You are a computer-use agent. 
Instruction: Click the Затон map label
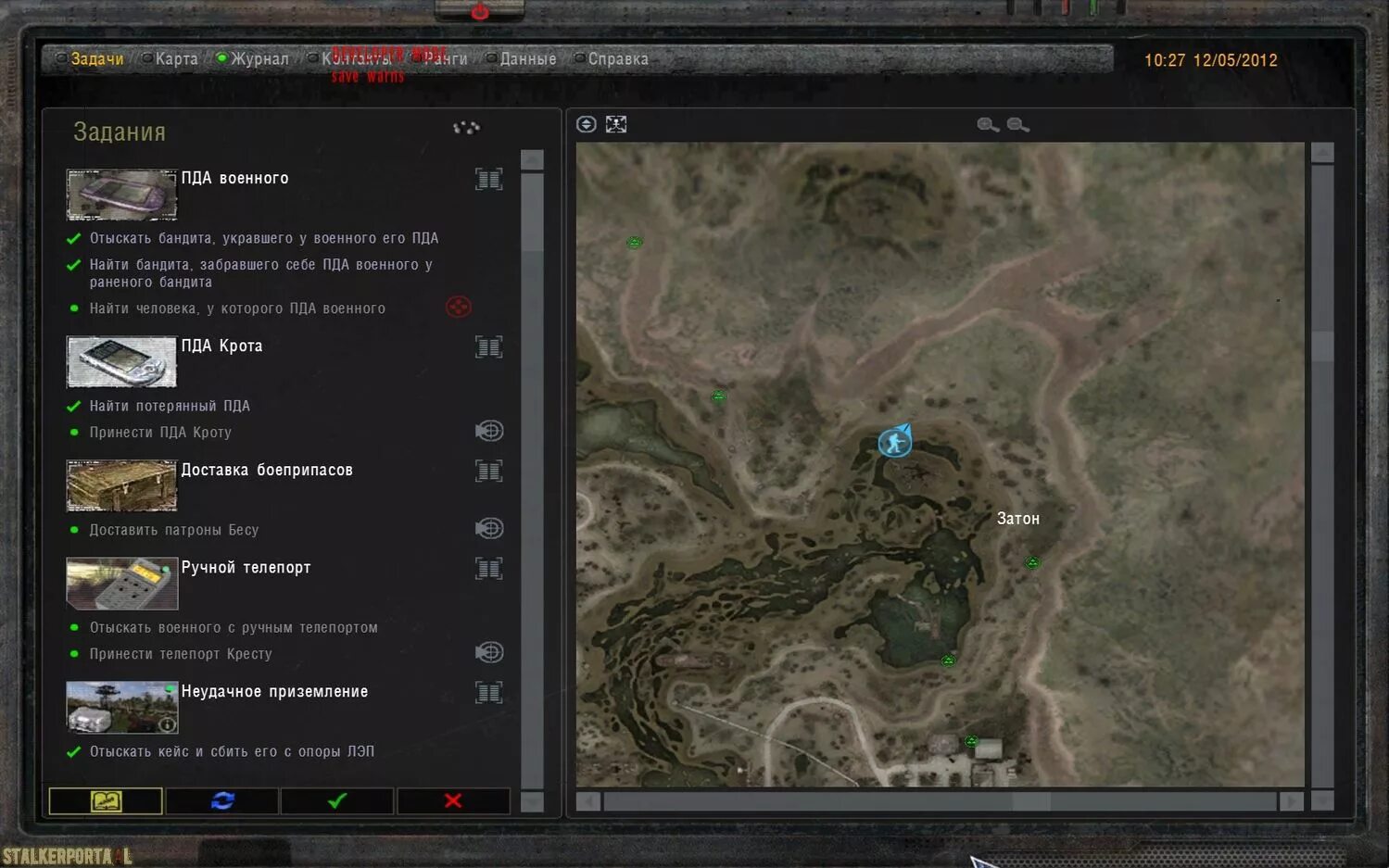[x=1018, y=519]
